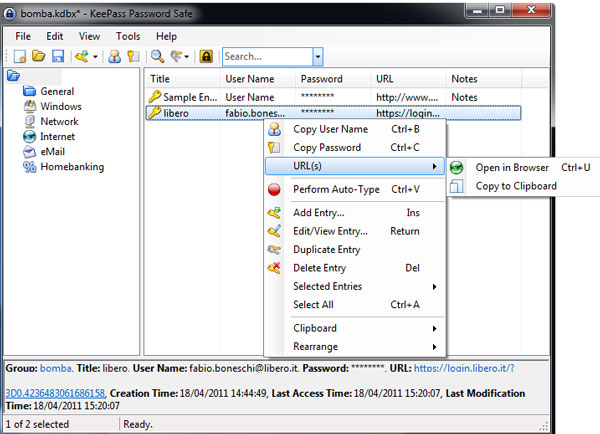The width and height of the screenshot is (600, 434).
Task: Select the Homebanking percent group icon
Action: pyautogui.click(x=29, y=166)
